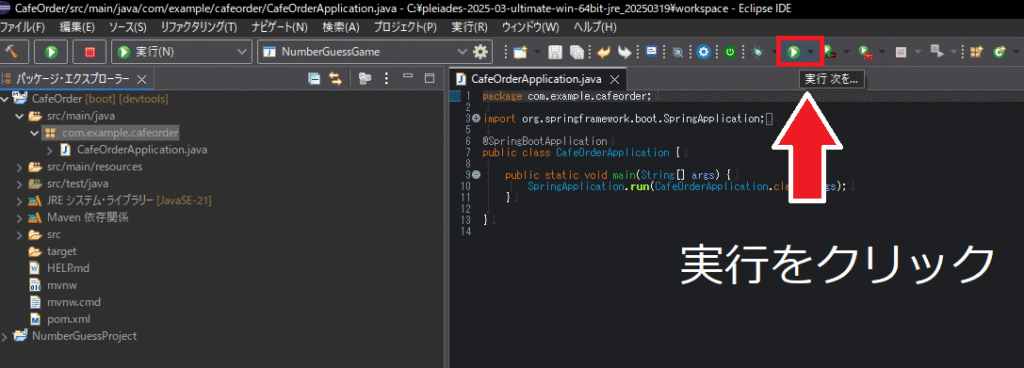1024x368 pixels.
Task: Close the CafeOrderApplication.java editor tab
Action: pyautogui.click(x=614, y=80)
